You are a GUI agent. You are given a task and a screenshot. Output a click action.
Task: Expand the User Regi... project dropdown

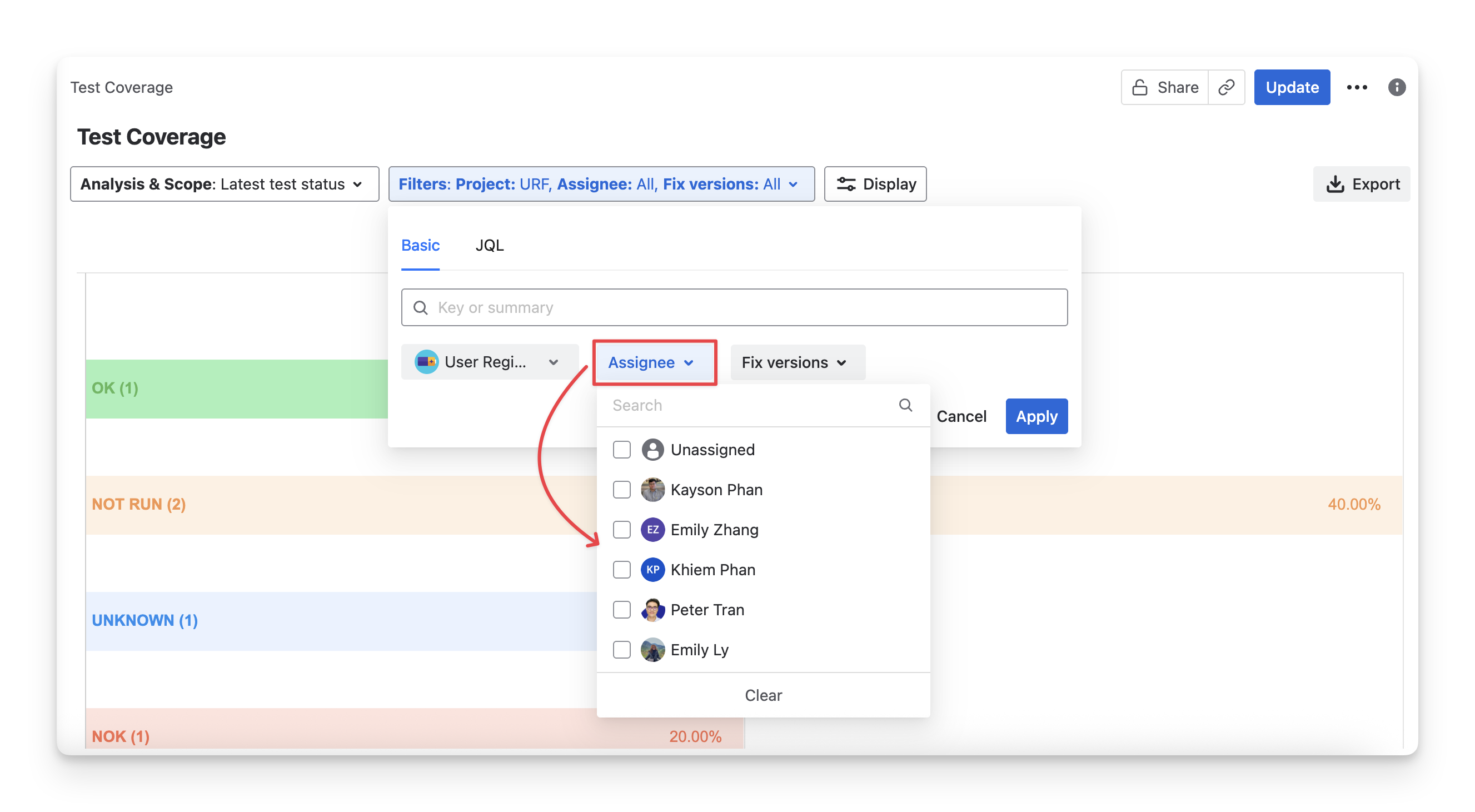tap(489, 362)
